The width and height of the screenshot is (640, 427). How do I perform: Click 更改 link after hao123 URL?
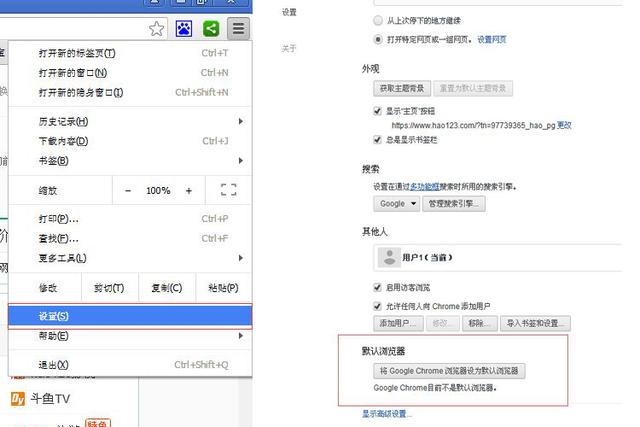pyautogui.click(x=564, y=125)
